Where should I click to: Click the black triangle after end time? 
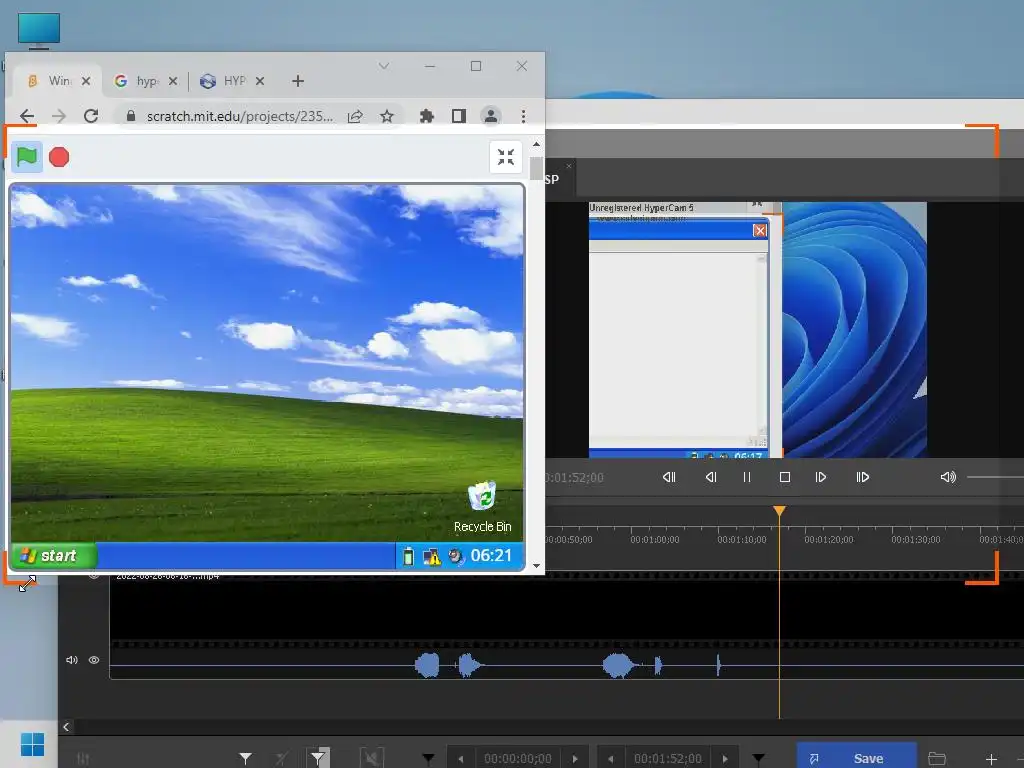pyautogui.click(x=758, y=759)
